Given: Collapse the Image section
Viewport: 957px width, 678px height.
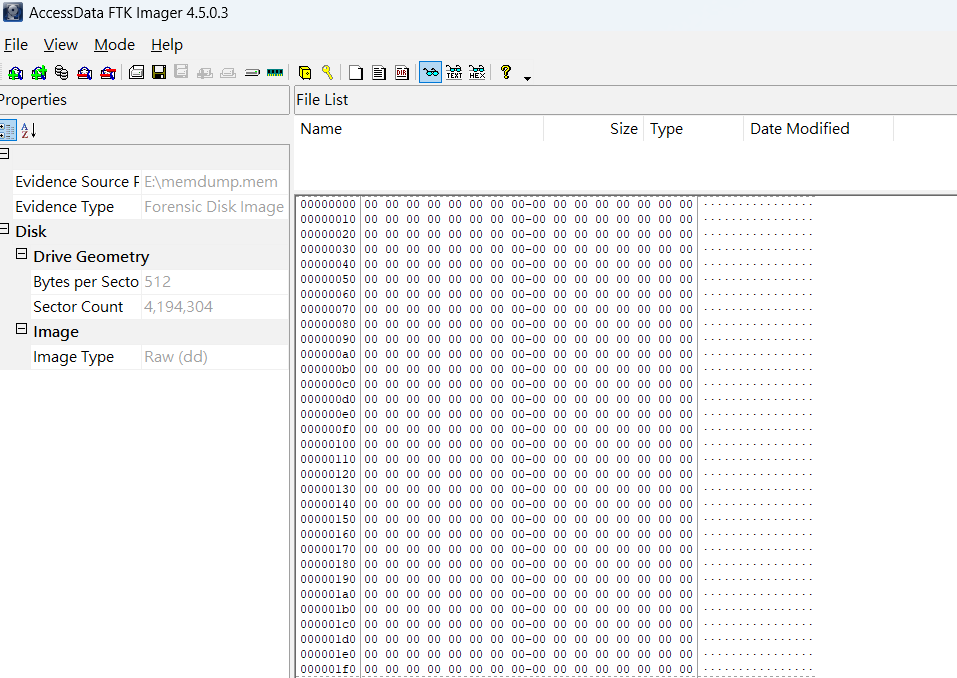Looking at the screenshot, I should pos(21,329).
